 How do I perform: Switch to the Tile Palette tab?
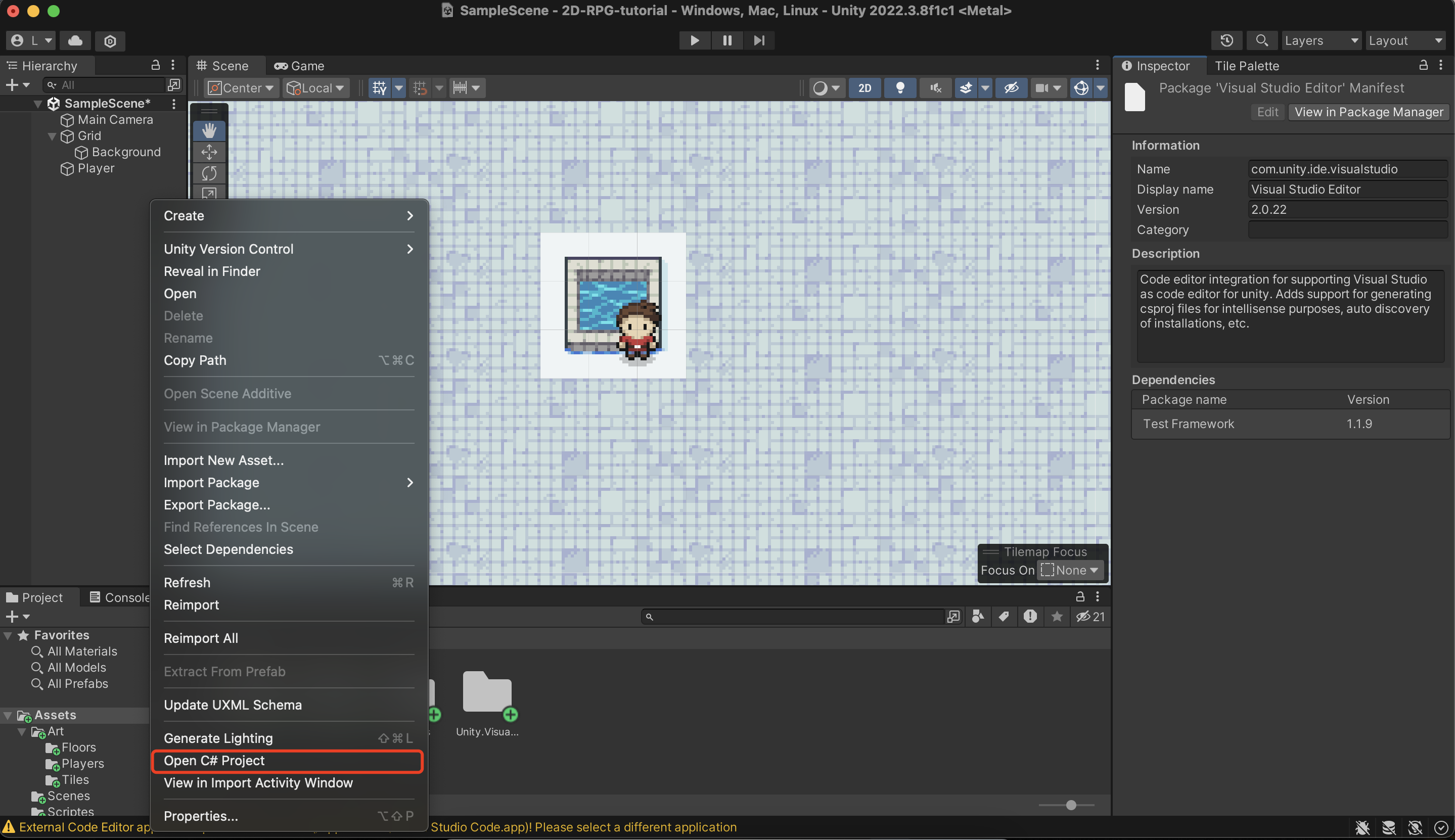click(x=1247, y=66)
